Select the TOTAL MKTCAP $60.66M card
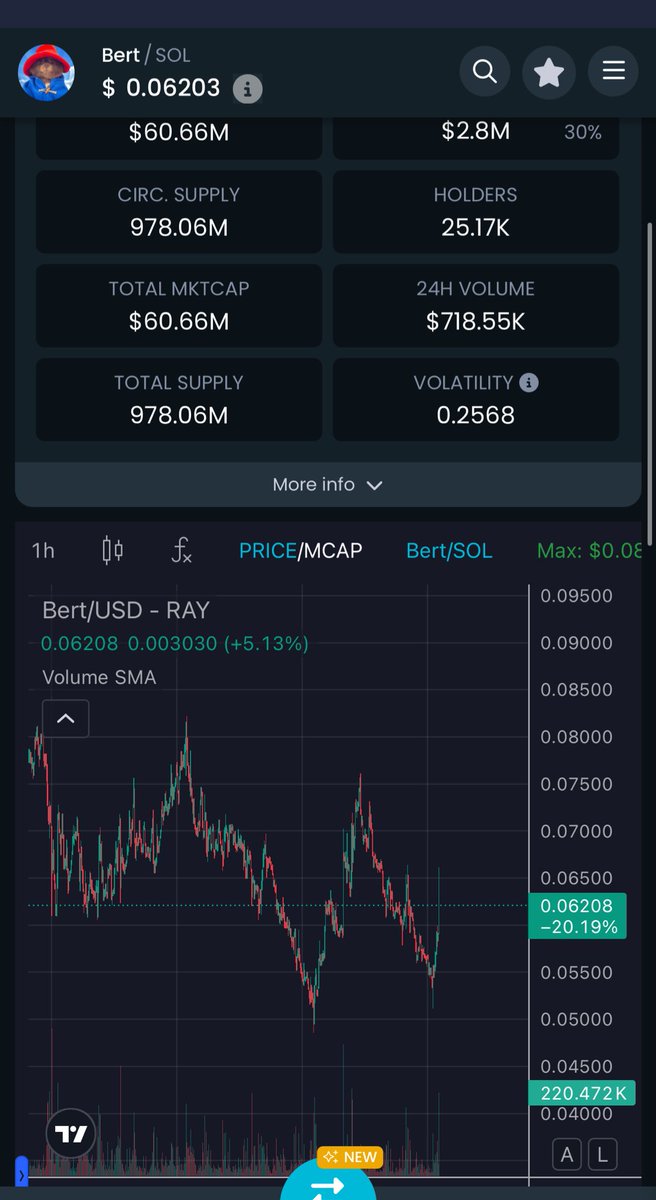656x1200 pixels. click(x=179, y=306)
